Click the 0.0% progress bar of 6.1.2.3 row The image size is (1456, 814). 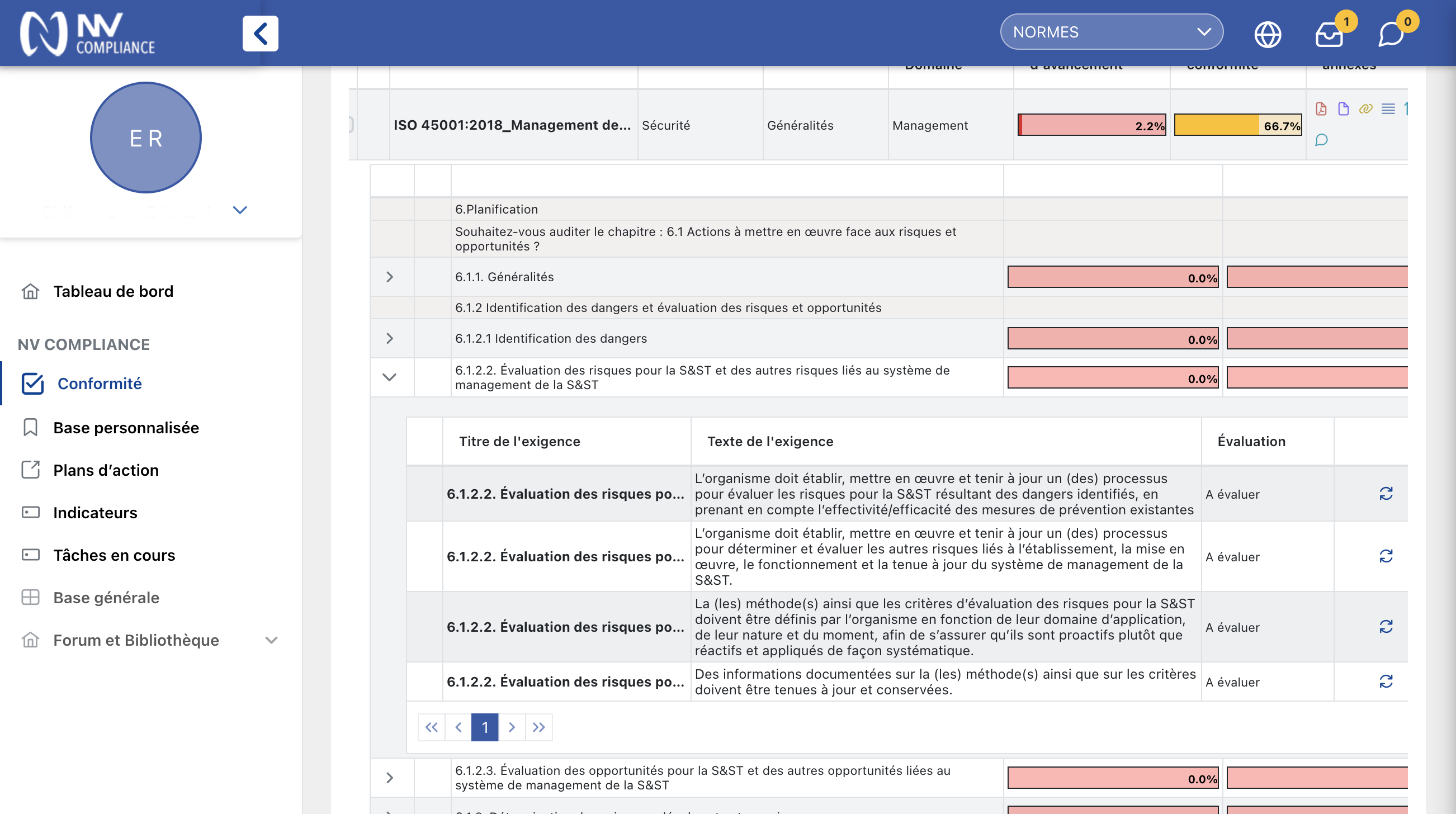pos(1113,778)
